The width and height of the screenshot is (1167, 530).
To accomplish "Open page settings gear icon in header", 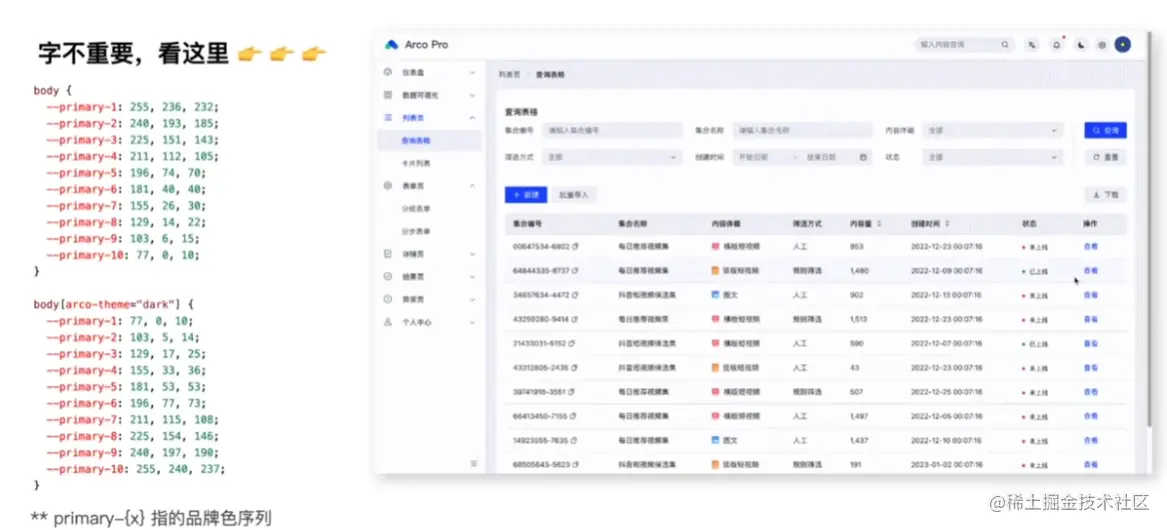I will tap(1102, 45).
